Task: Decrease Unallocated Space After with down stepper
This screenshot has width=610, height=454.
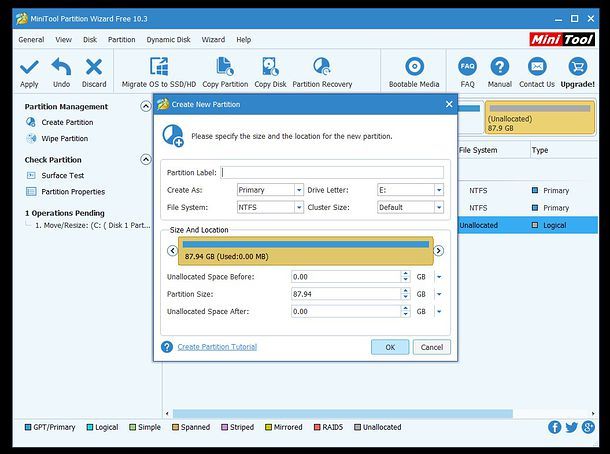Action: (x=405, y=314)
